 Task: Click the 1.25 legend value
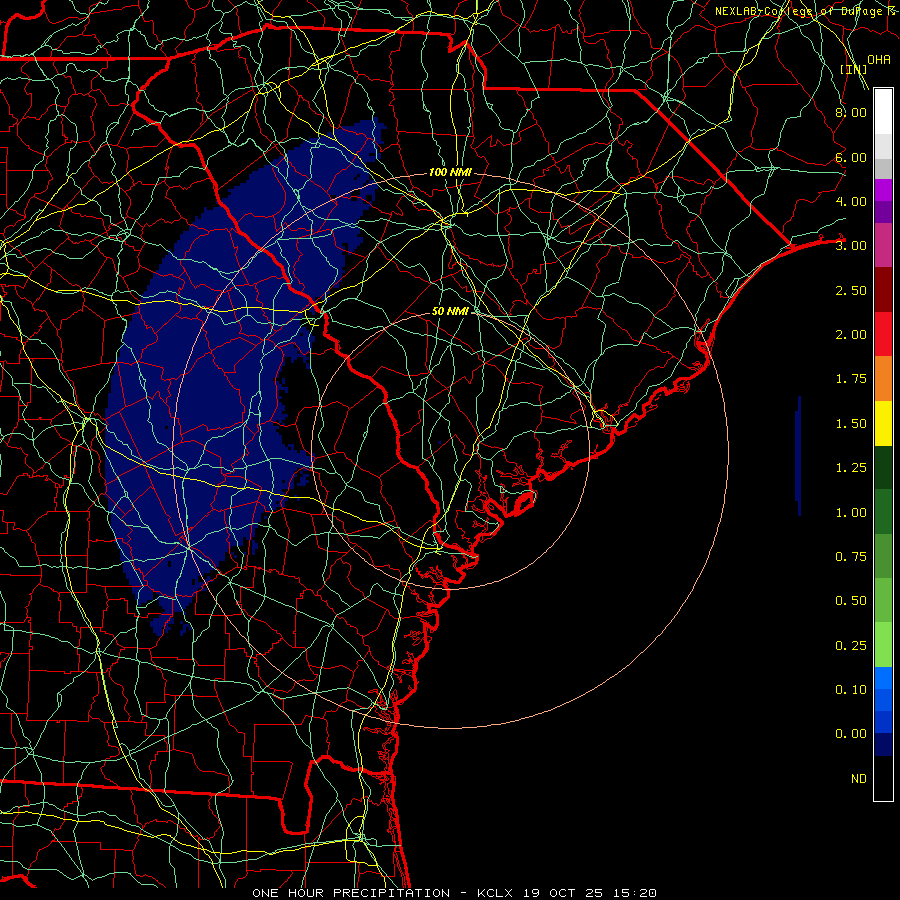tap(851, 468)
